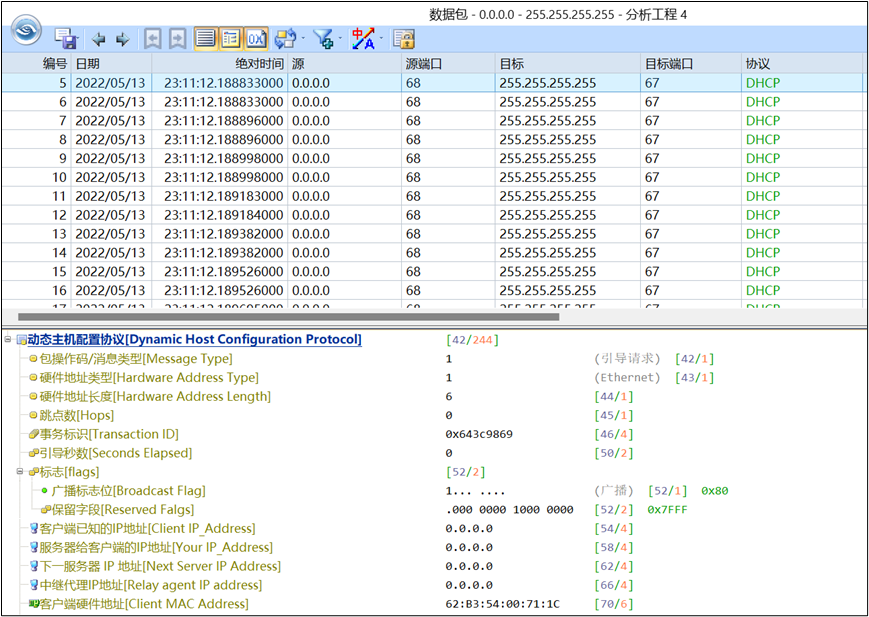Viewport: 869px width, 617px height.
Task: Collapse the 标志[flags] tree node
Action: 20,472
